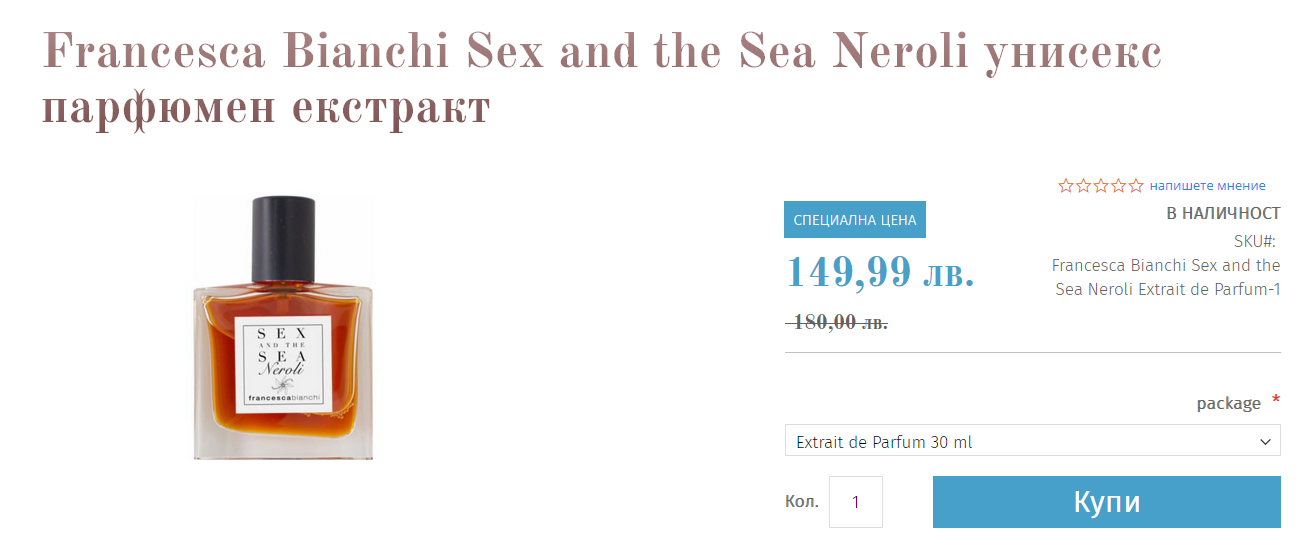Viewport: 1309px width, 555px height.
Task: Click the fourth rating star
Action: (x=1118, y=185)
